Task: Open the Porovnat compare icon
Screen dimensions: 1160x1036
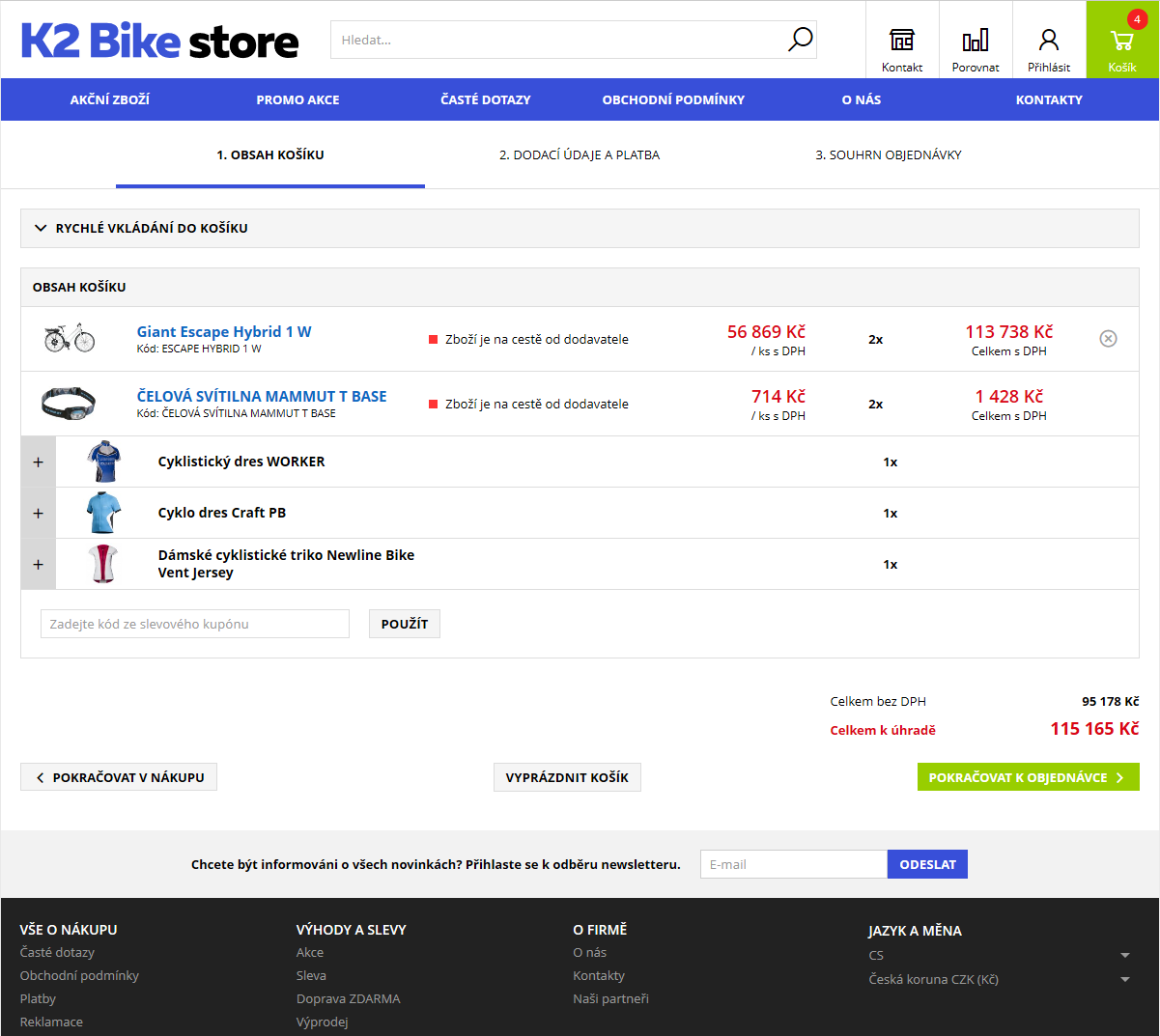Action: [x=976, y=41]
